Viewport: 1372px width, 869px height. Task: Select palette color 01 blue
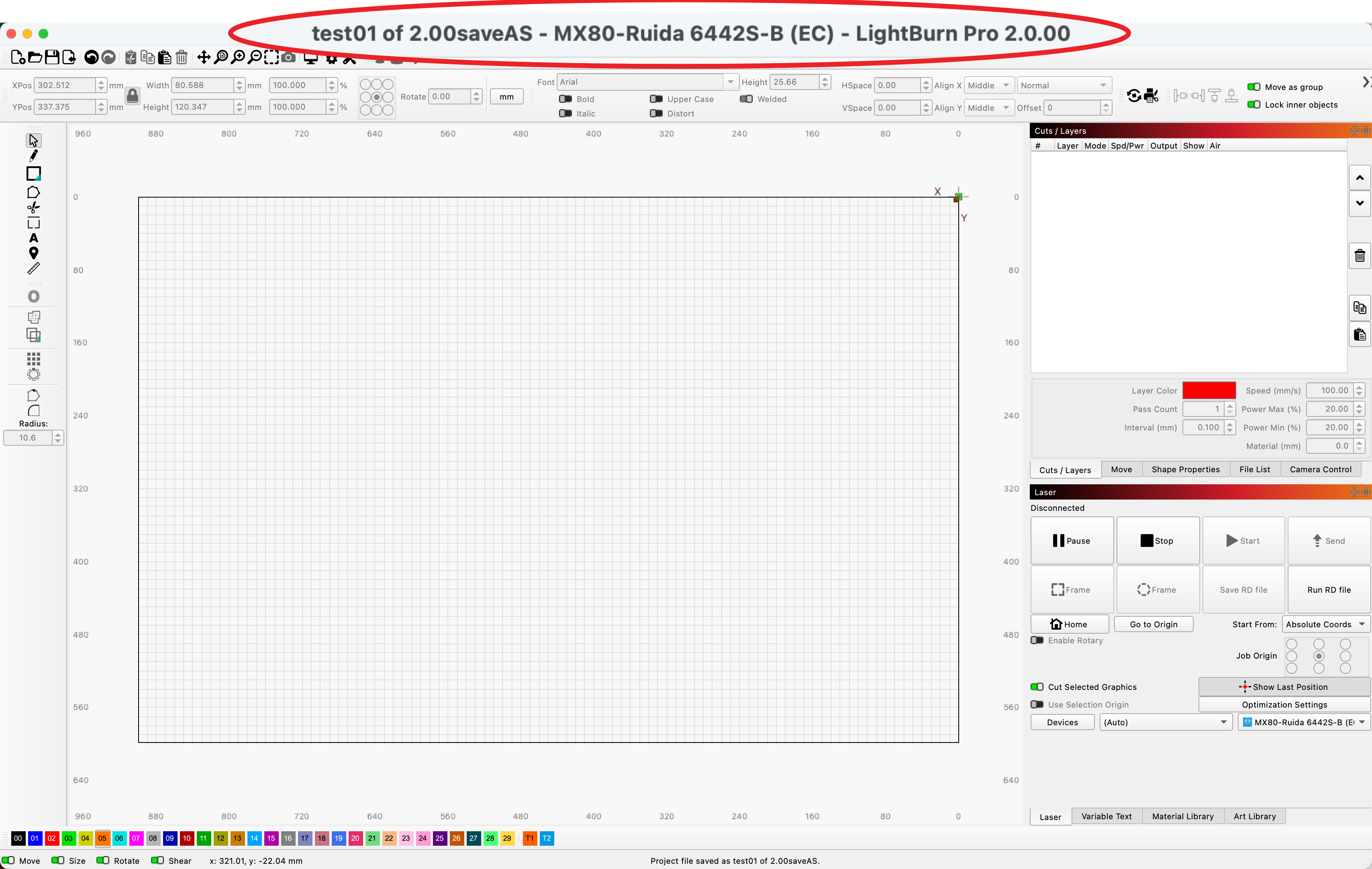[x=35, y=838]
